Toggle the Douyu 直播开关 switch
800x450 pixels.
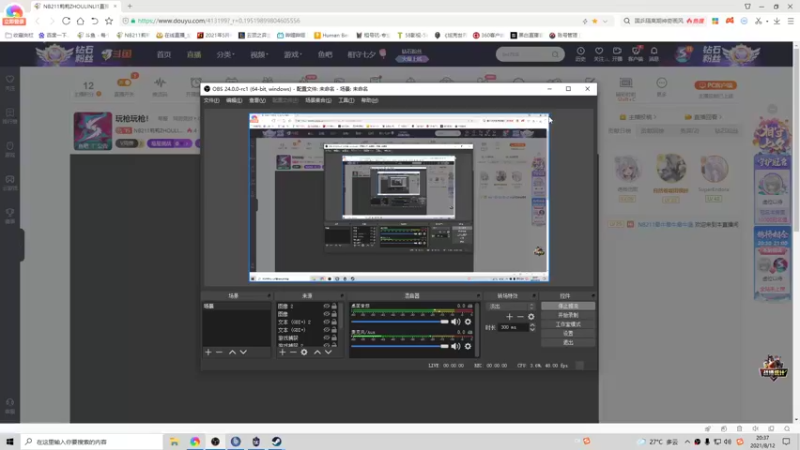tap(124, 82)
